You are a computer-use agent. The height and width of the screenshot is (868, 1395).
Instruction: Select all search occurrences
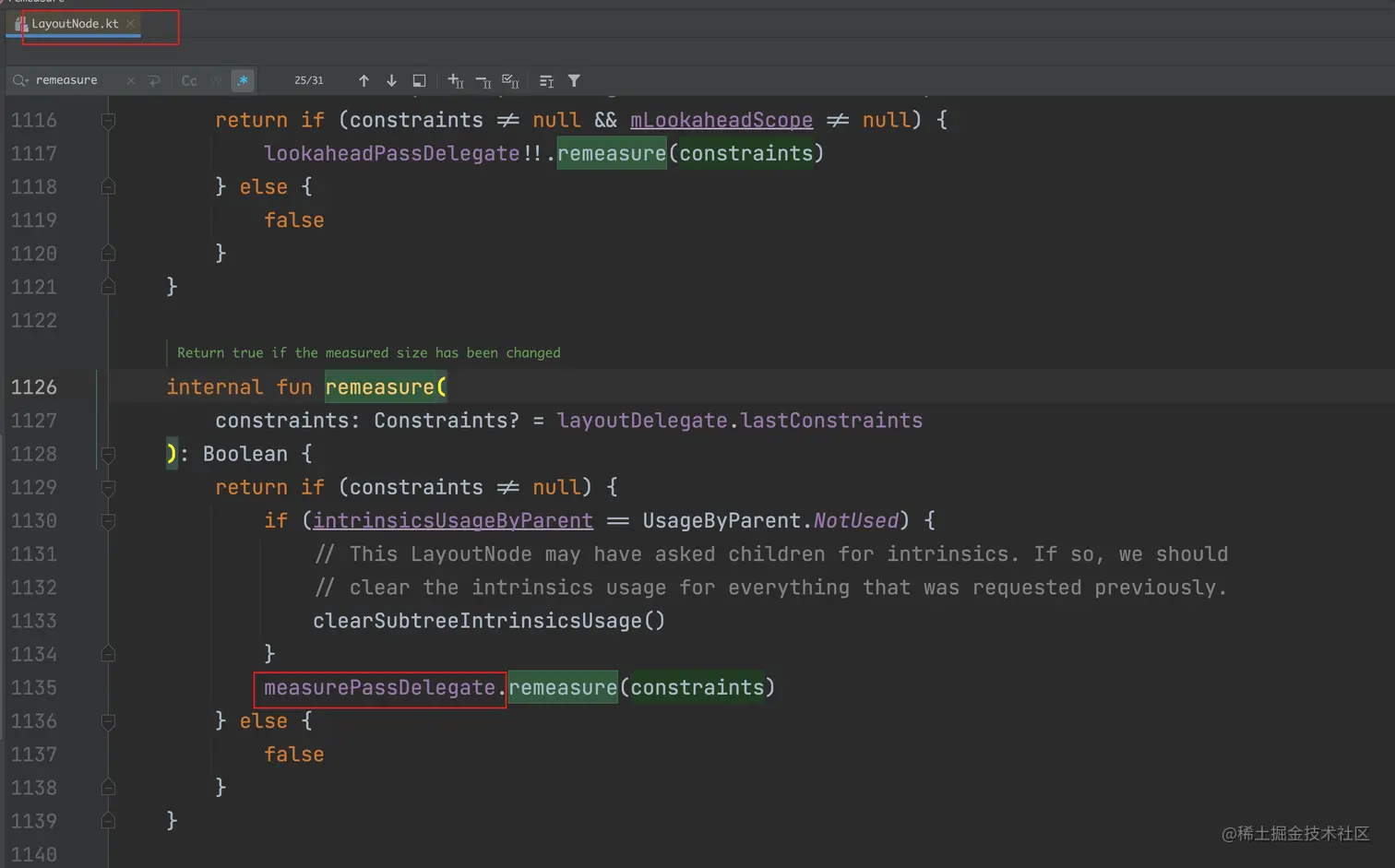pos(510,81)
